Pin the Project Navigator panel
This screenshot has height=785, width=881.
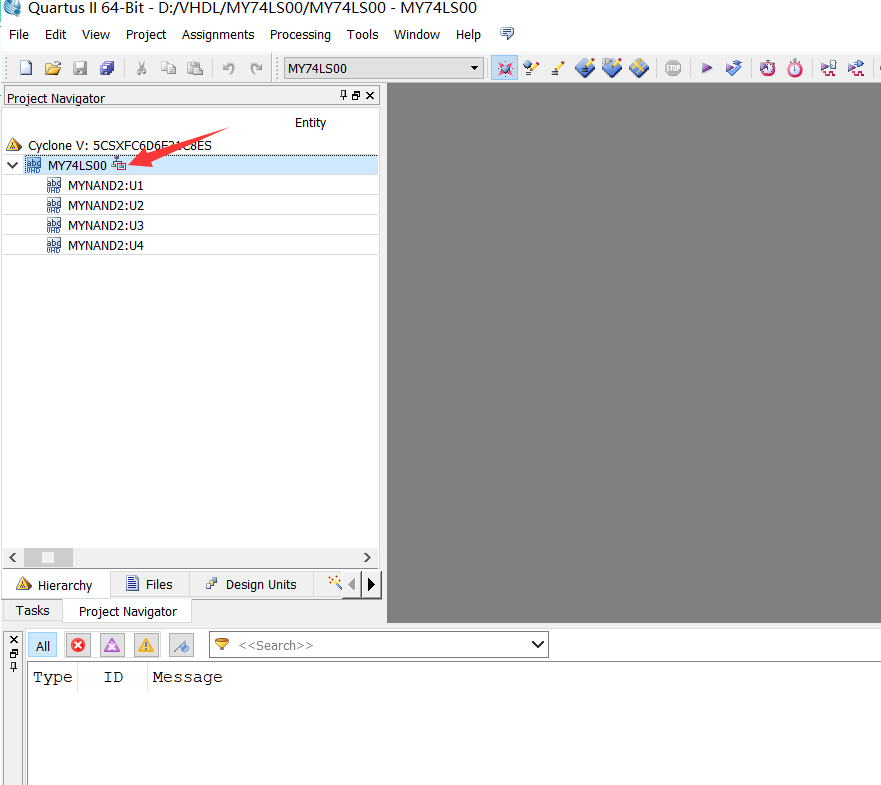tap(343, 95)
